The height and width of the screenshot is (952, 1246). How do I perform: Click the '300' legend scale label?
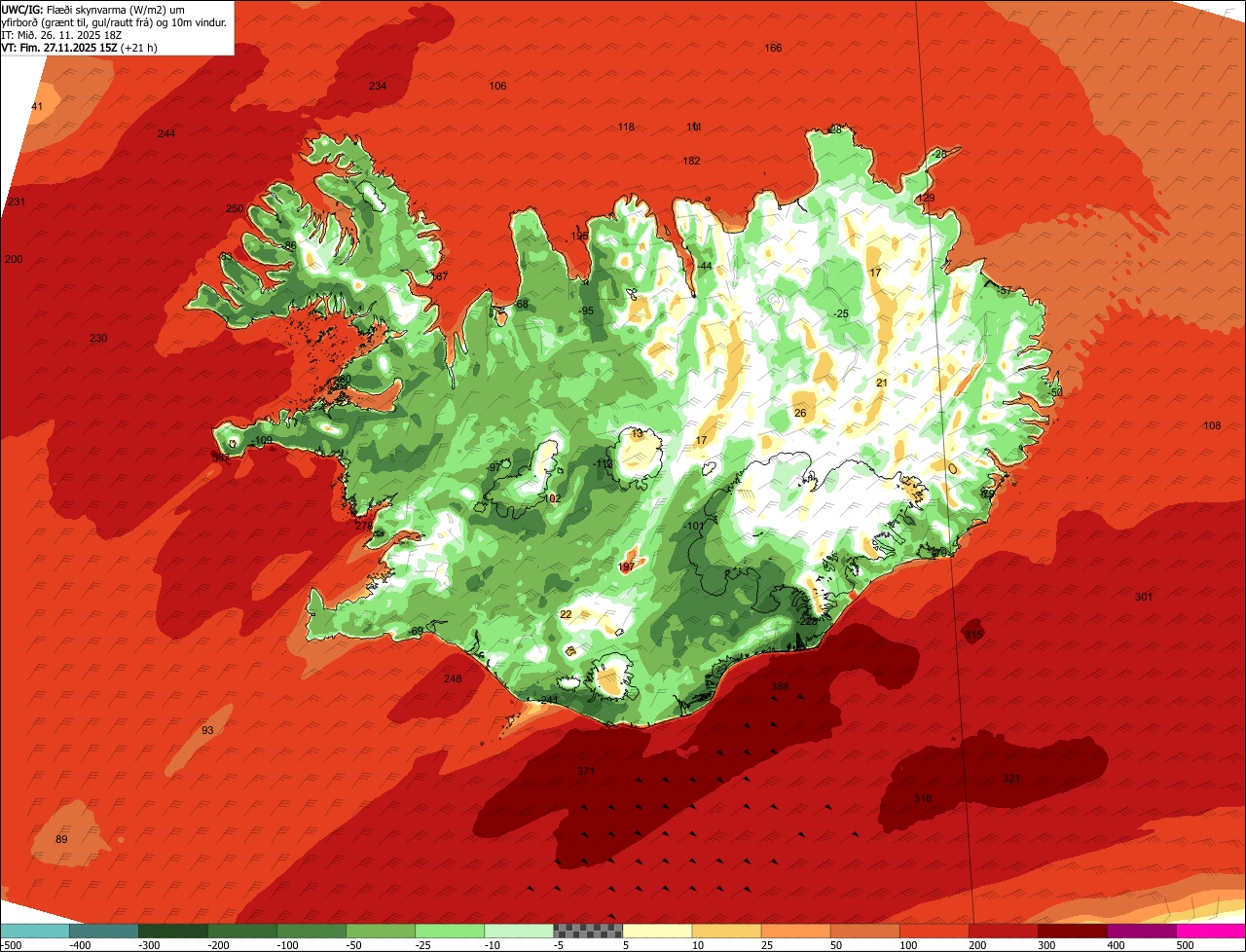click(1046, 945)
